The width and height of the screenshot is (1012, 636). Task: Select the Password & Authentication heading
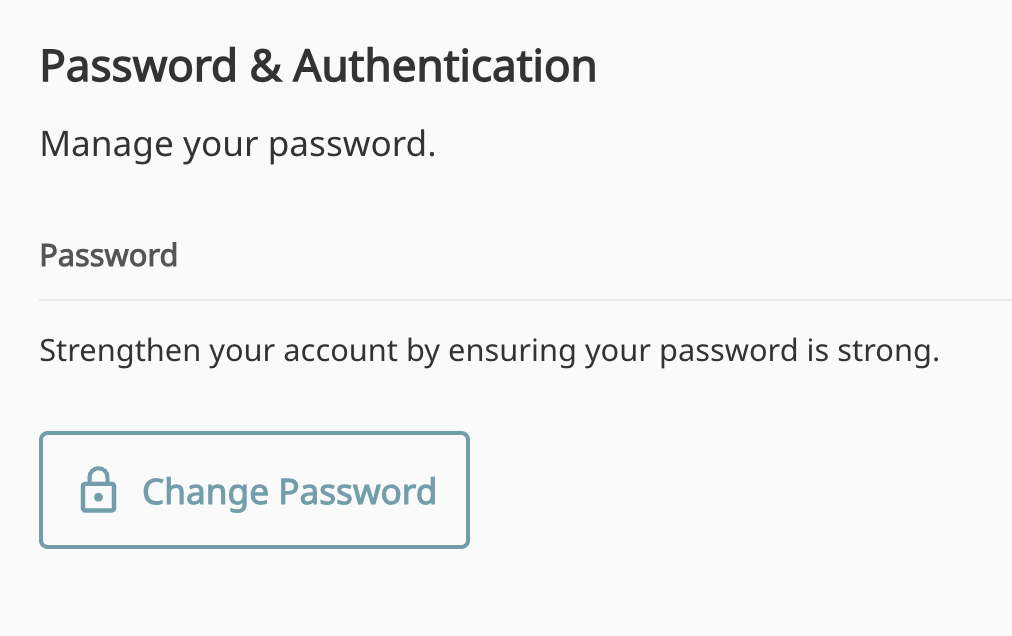[x=318, y=67]
